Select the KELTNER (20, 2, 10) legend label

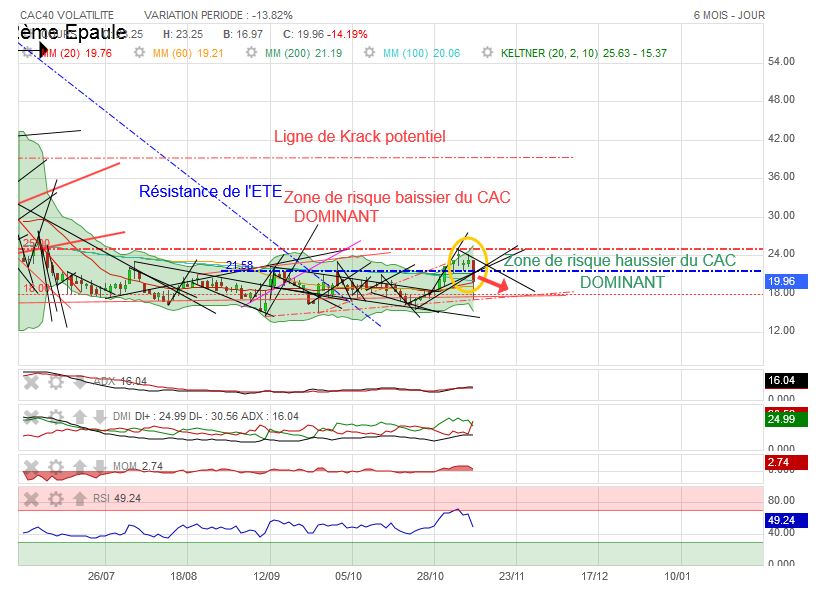click(x=584, y=53)
